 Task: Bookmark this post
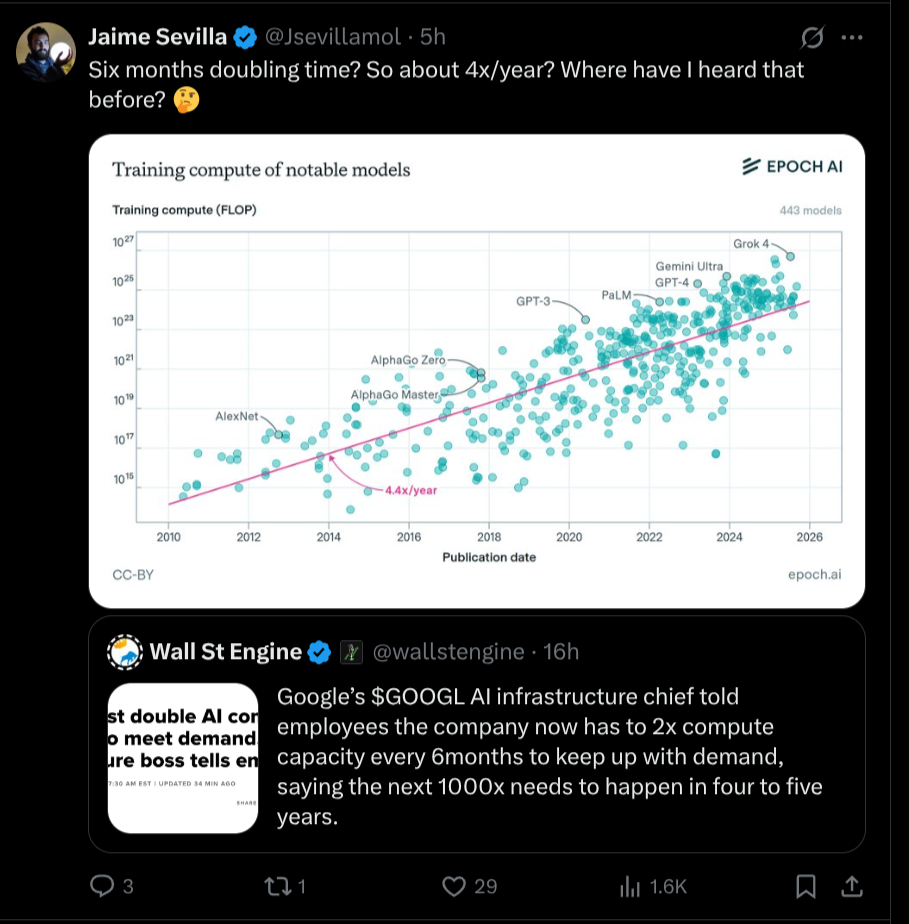click(x=806, y=886)
